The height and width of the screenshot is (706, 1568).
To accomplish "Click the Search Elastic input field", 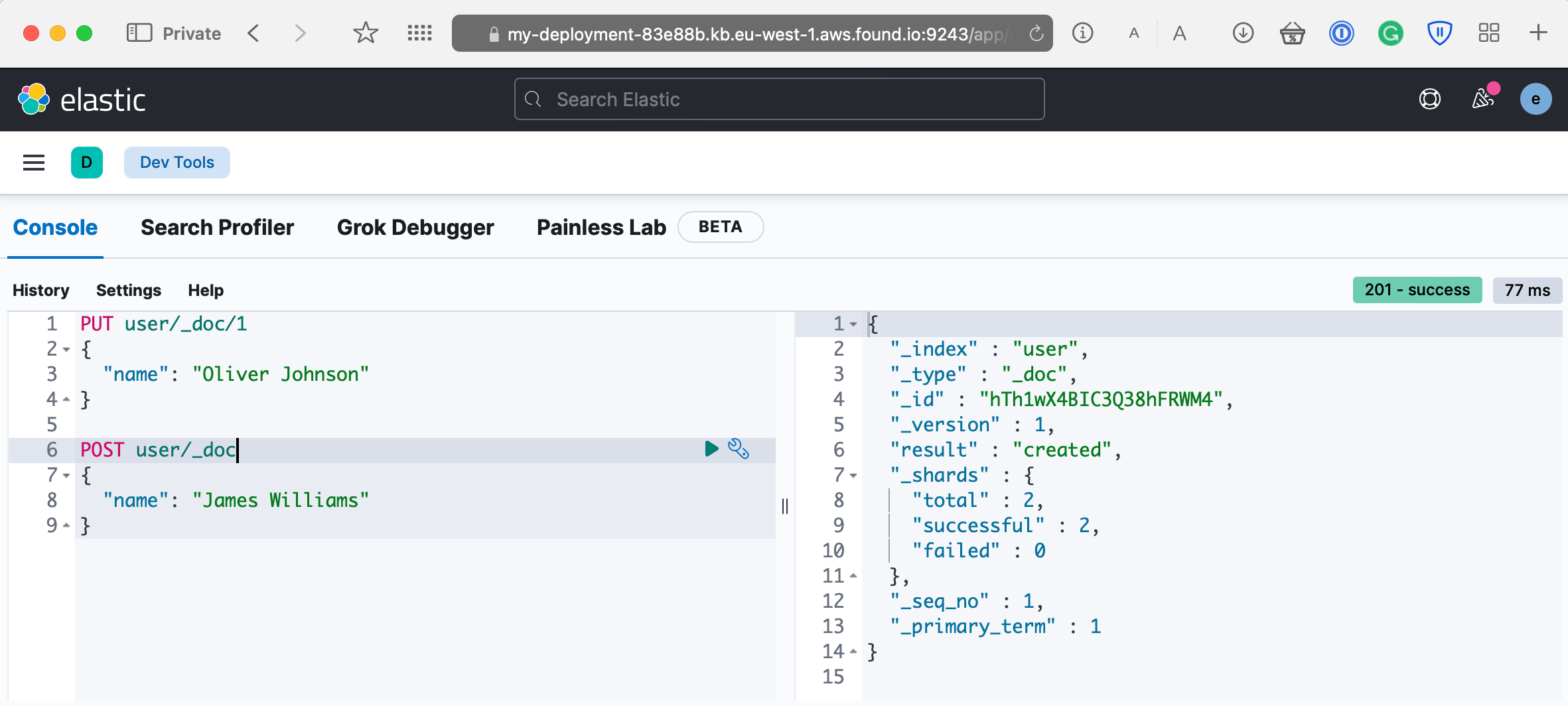I will tap(778, 99).
